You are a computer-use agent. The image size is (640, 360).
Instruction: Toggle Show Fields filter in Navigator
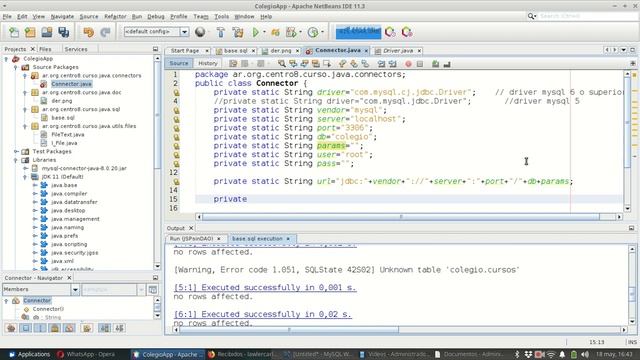pyautogui.click(x=26, y=328)
